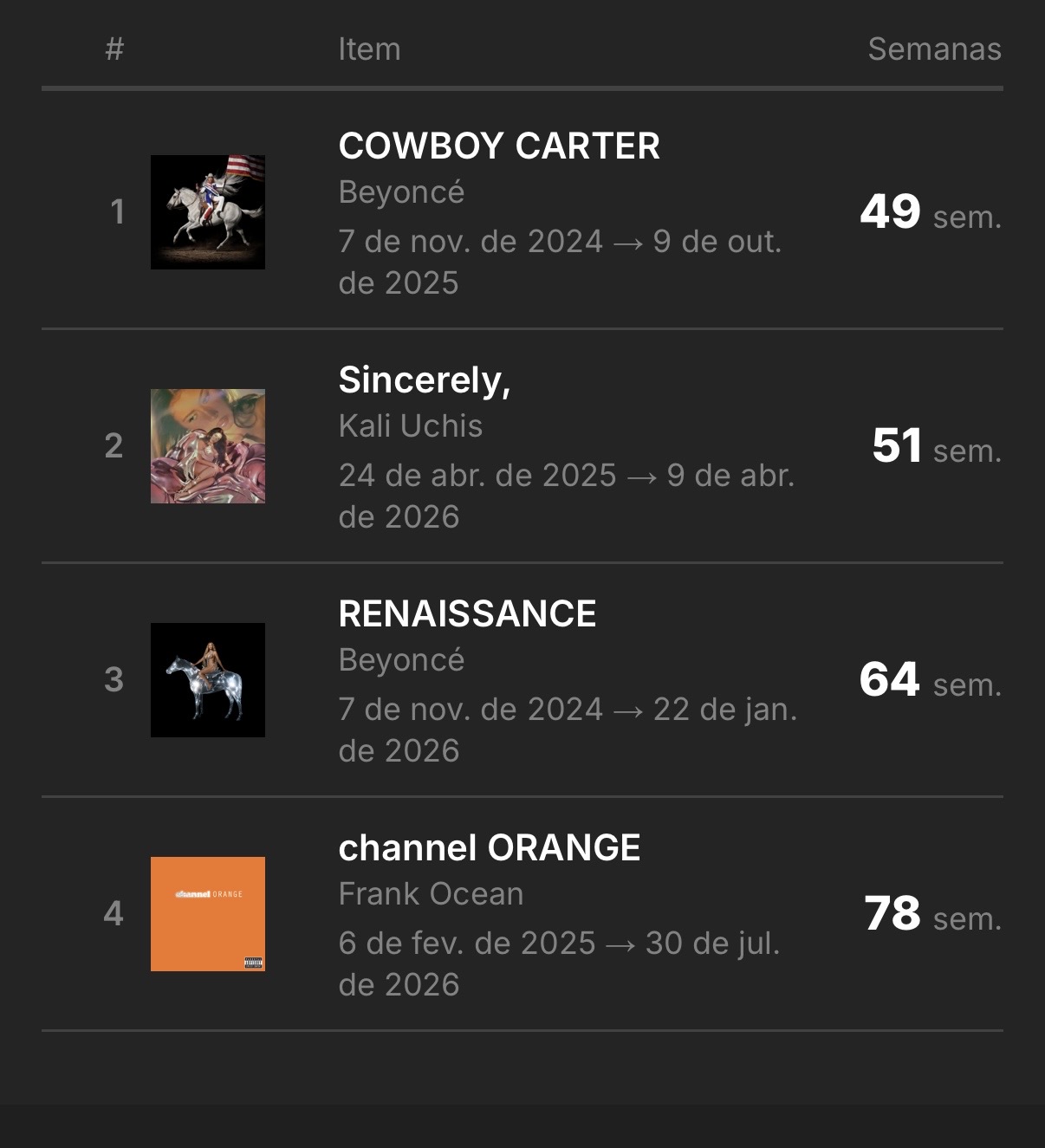The image size is (1045, 1148).
Task: Sort by the Item column header
Action: [369, 49]
